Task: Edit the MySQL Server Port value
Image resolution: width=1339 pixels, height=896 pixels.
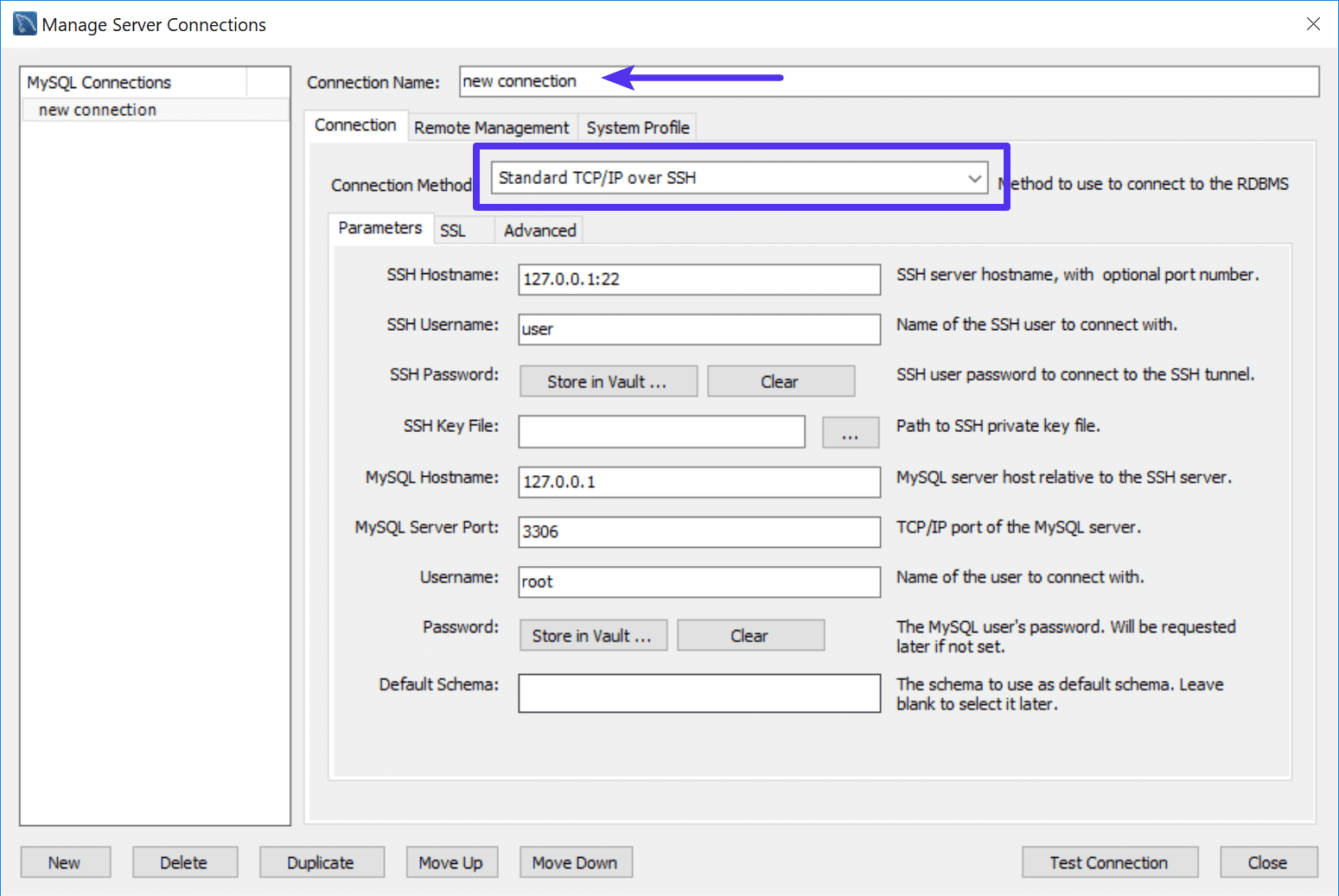Action: [698, 532]
